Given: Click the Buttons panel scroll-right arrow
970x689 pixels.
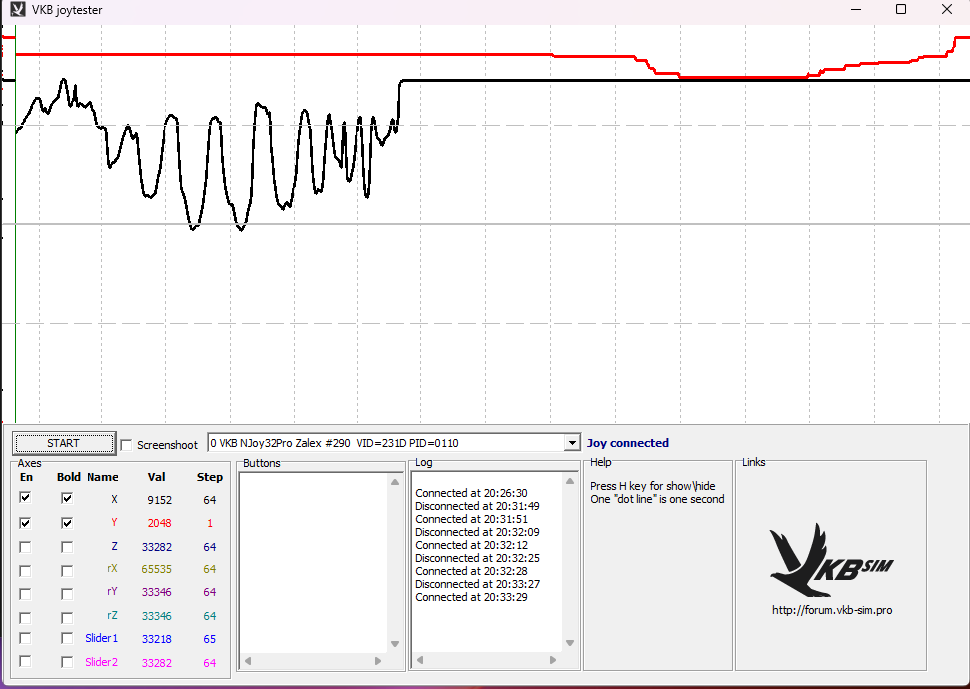Looking at the screenshot, I should pyautogui.click(x=378, y=661).
